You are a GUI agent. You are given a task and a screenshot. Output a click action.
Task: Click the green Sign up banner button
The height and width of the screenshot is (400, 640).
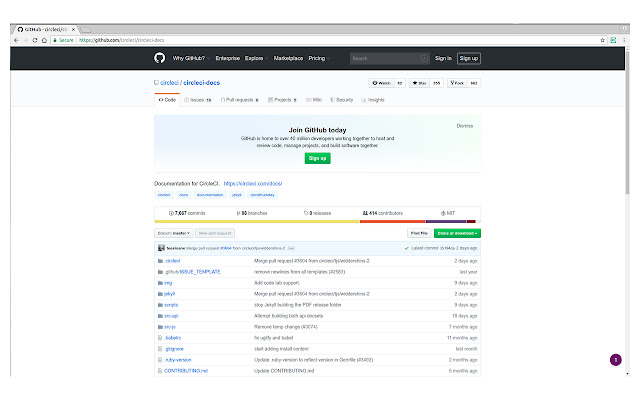click(318, 158)
